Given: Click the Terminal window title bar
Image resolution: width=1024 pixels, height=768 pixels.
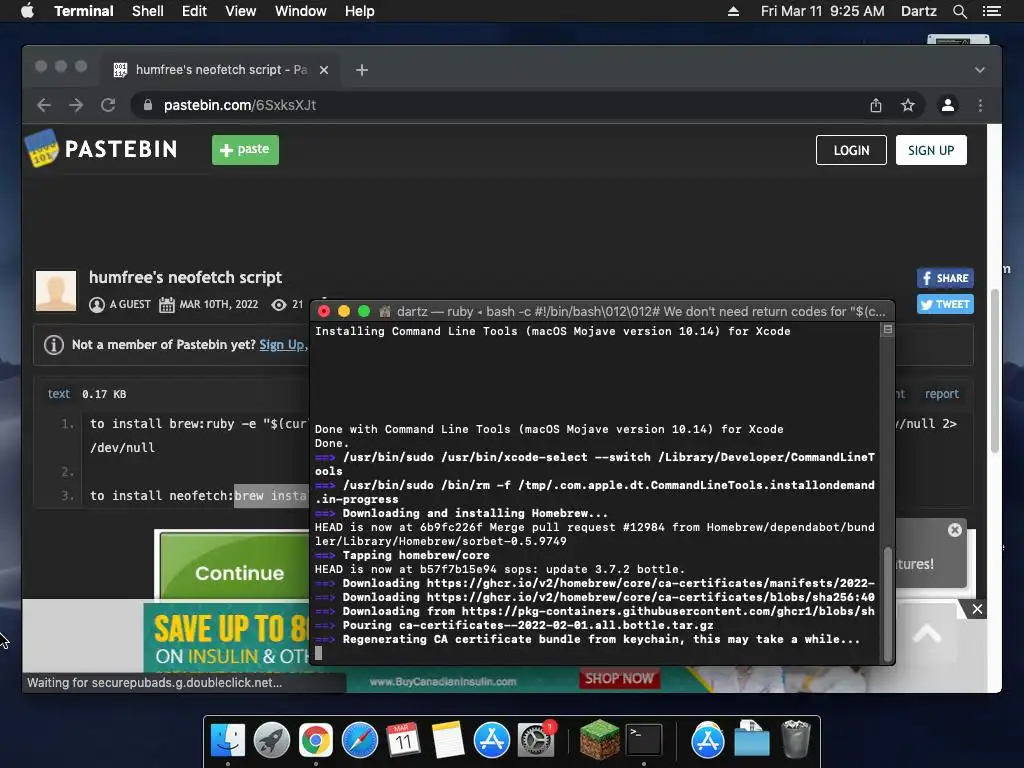Looking at the screenshot, I should click(602, 312).
